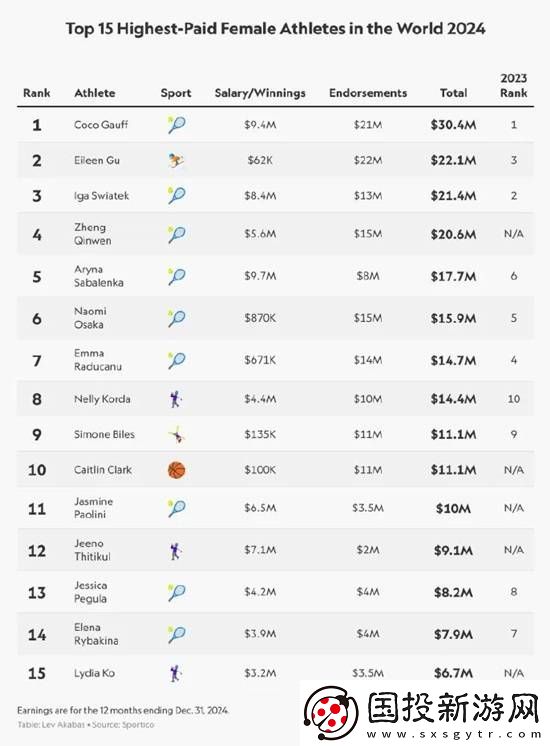This screenshot has height=746, width=550.
Task: Click the gymnast icon in Simone Biles' row
Action: coord(177,434)
